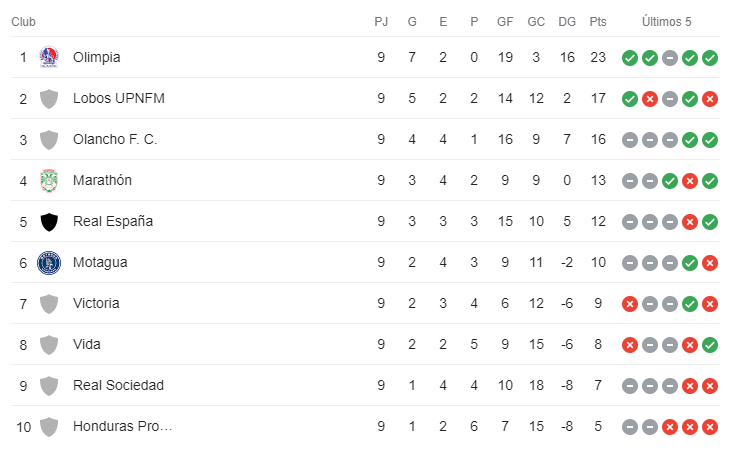Click the Marathón club crest icon
Screen dimensions: 745x457
tap(48, 181)
